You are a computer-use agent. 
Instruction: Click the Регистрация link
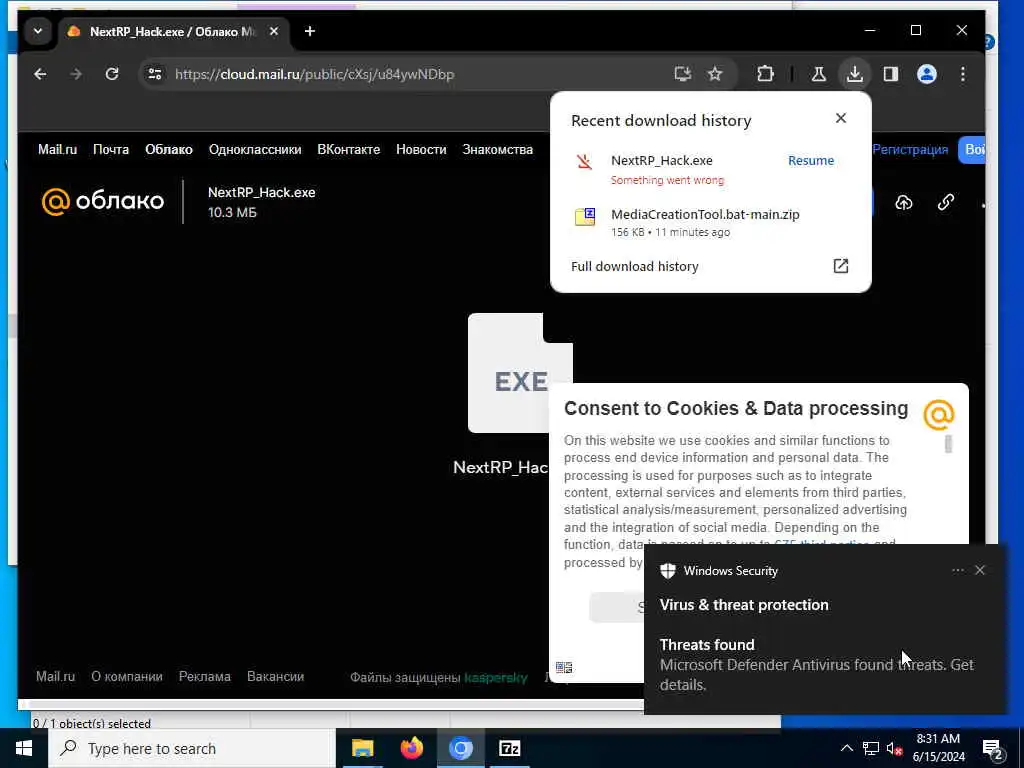910,150
